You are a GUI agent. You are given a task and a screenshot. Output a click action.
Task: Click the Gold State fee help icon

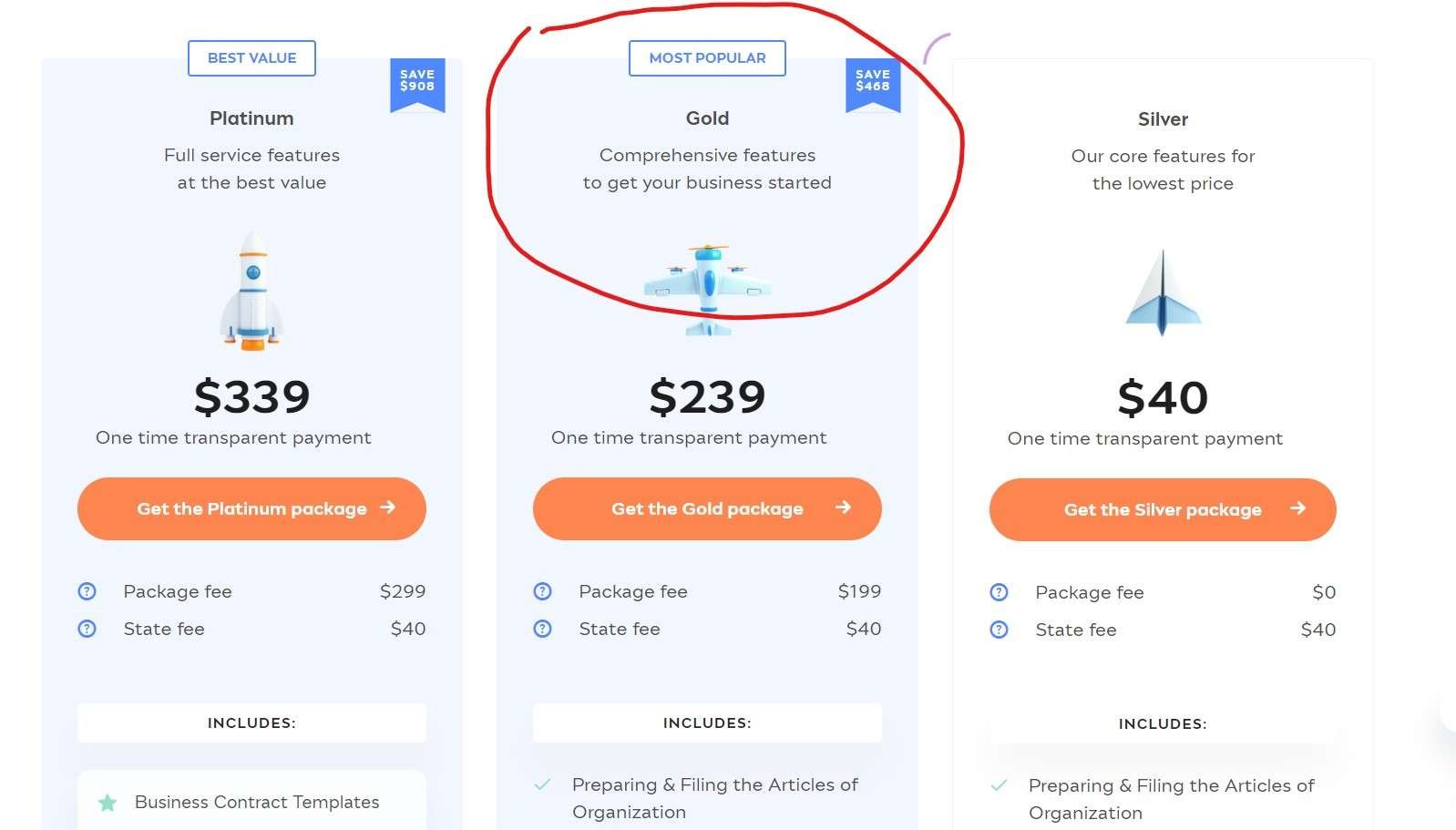[543, 629]
